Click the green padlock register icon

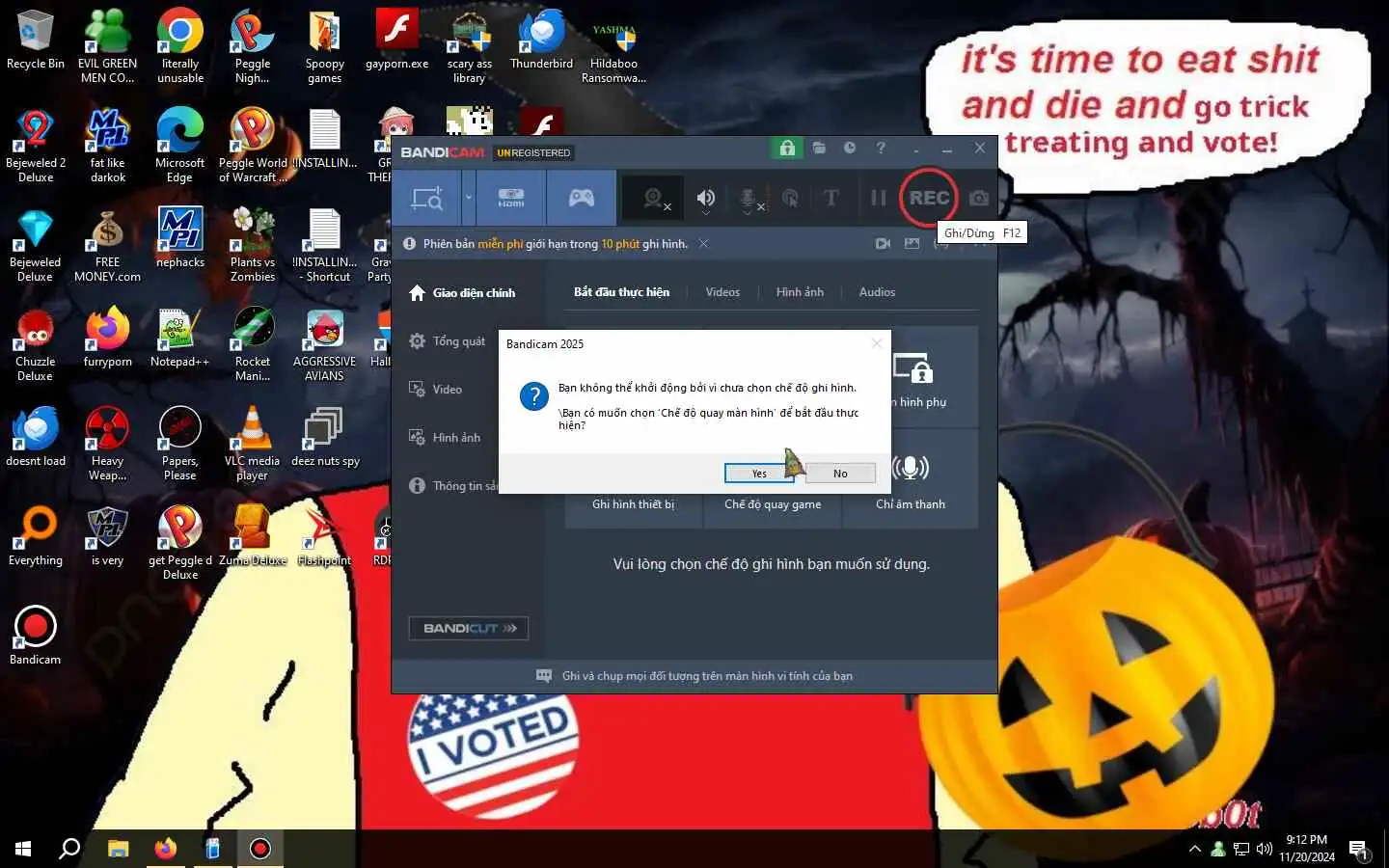click(x=787, y=148)
